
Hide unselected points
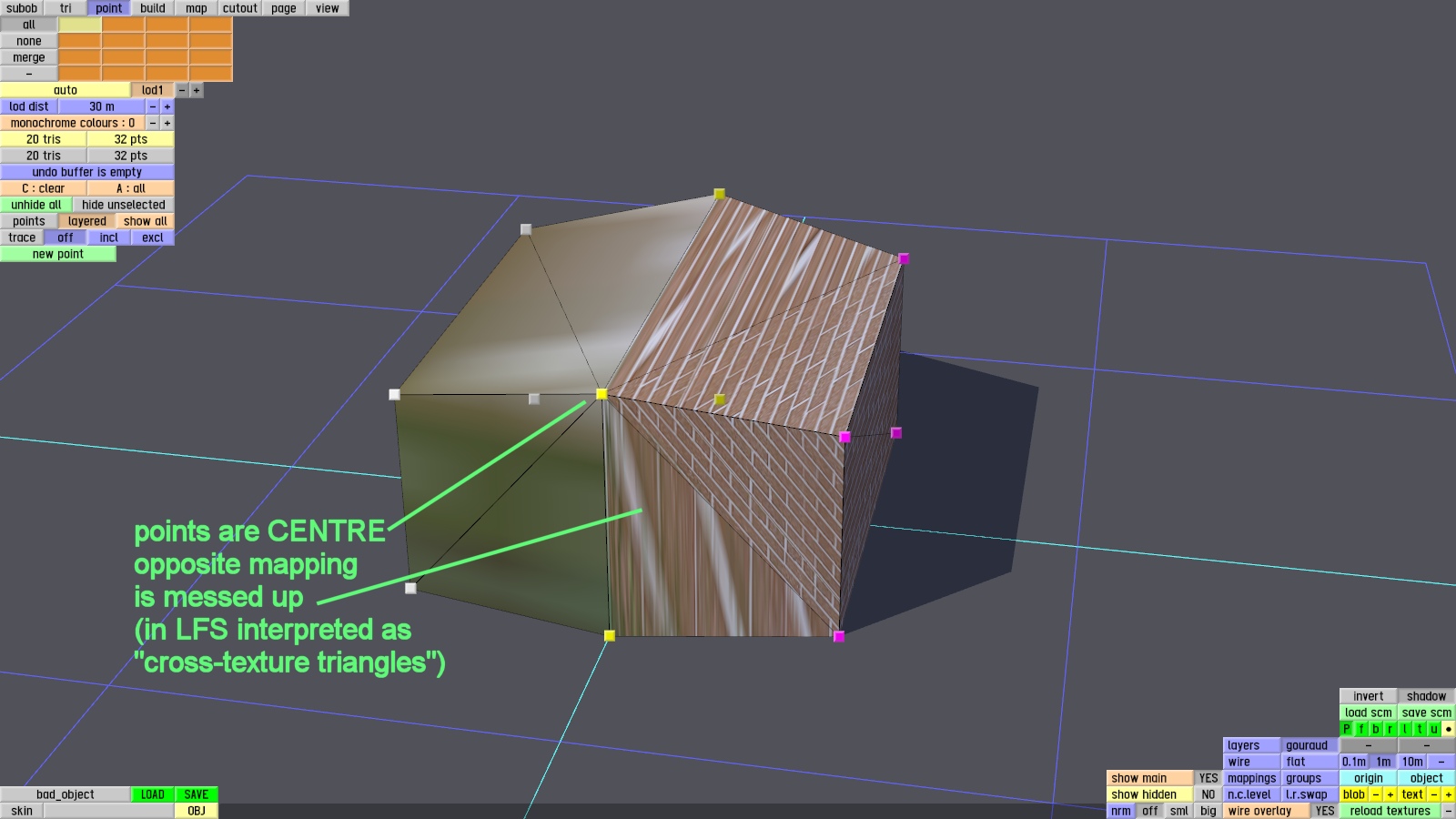[x=124, y=205]
